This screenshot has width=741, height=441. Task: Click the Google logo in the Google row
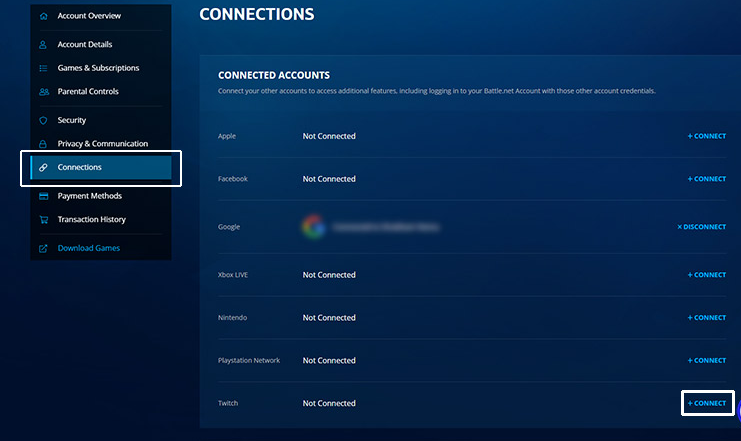(x=313, y=227)
